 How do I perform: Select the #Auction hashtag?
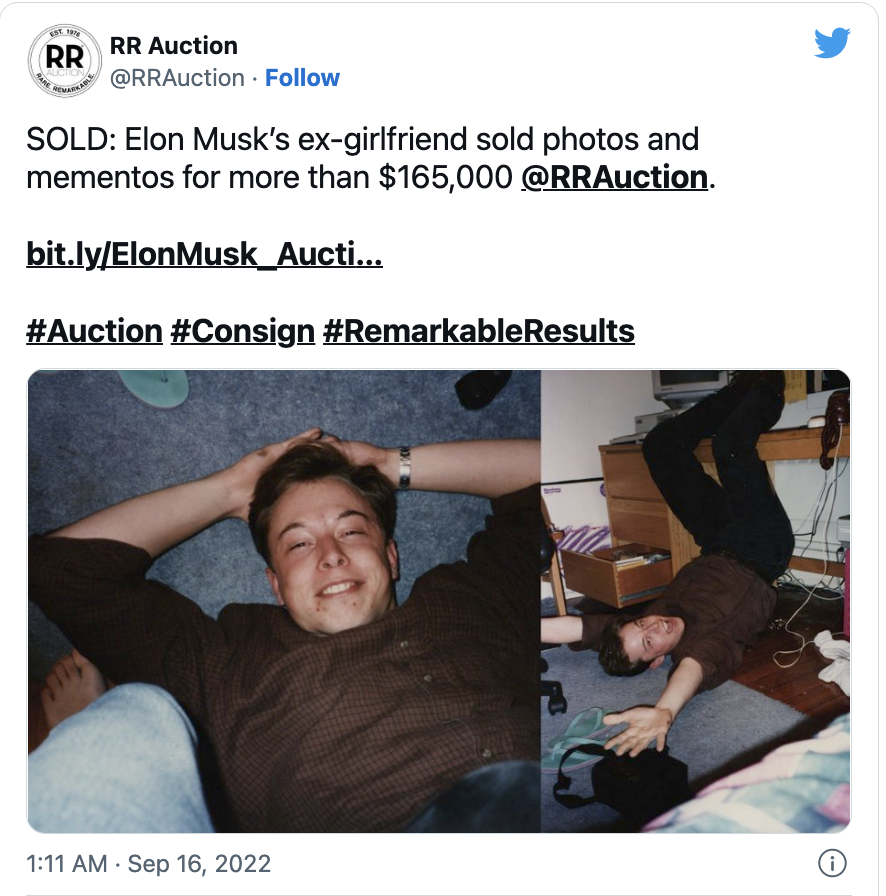tap(94, 331)
